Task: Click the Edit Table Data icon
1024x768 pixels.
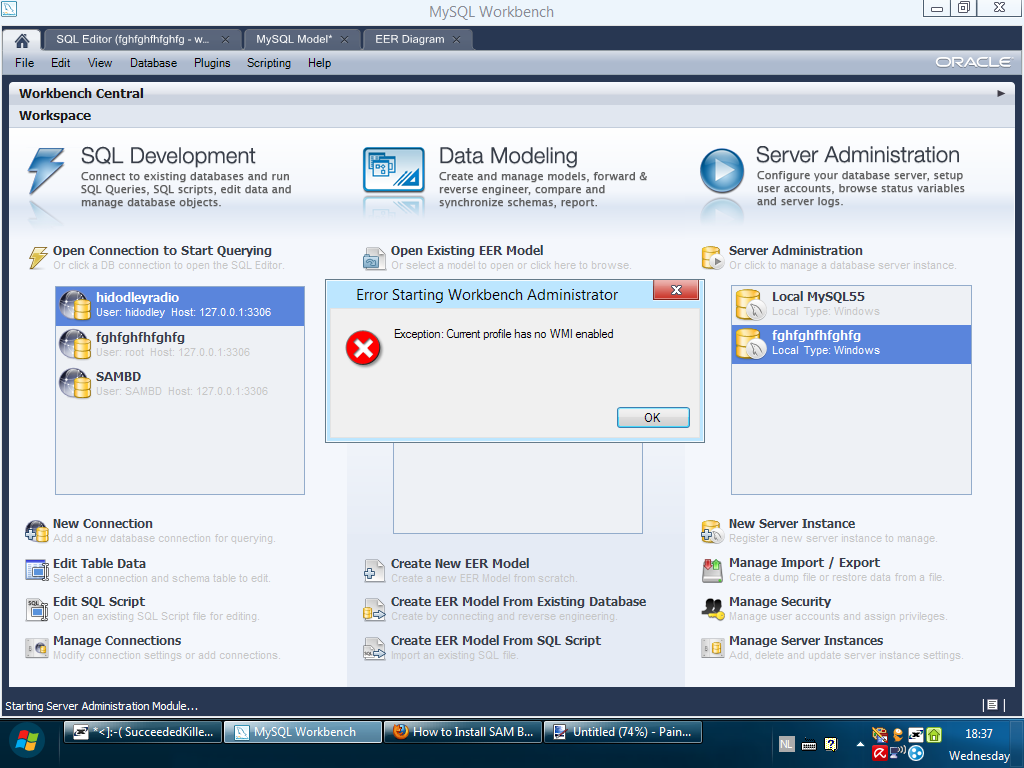Action: (37, 570)
